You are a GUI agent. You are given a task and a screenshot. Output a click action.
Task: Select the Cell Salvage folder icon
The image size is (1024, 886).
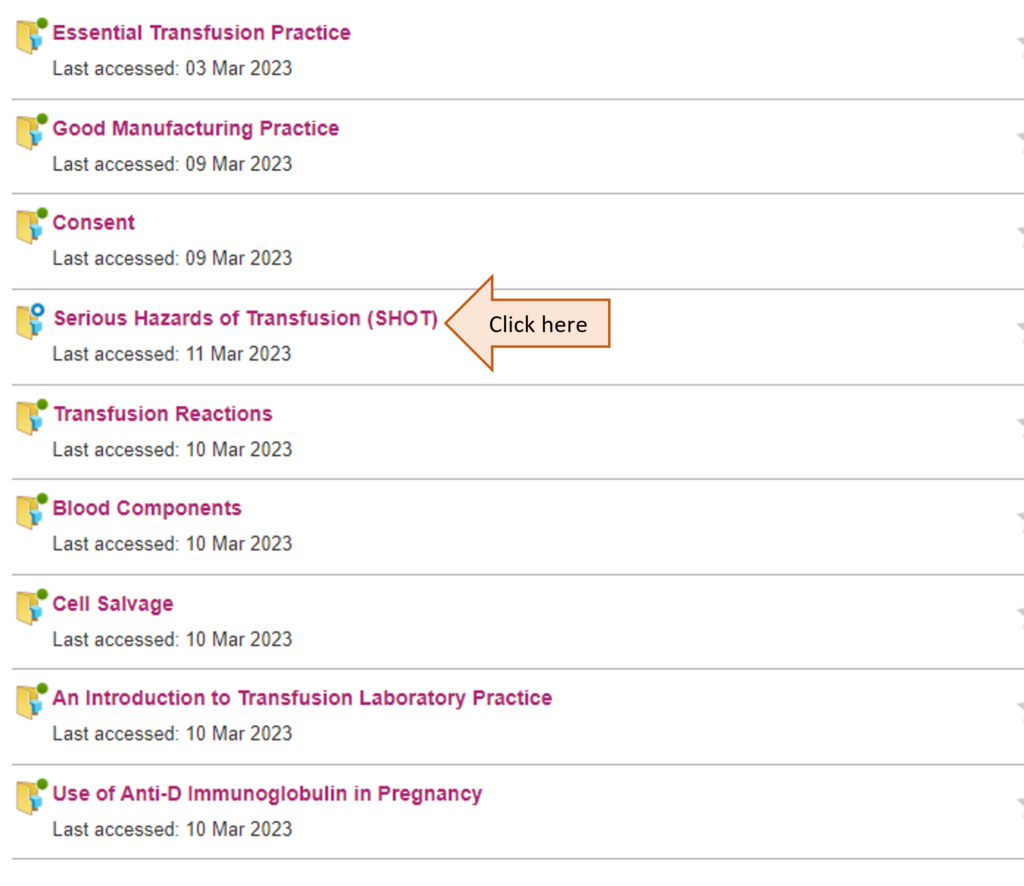pyautogui.click(x=30, y=607)
